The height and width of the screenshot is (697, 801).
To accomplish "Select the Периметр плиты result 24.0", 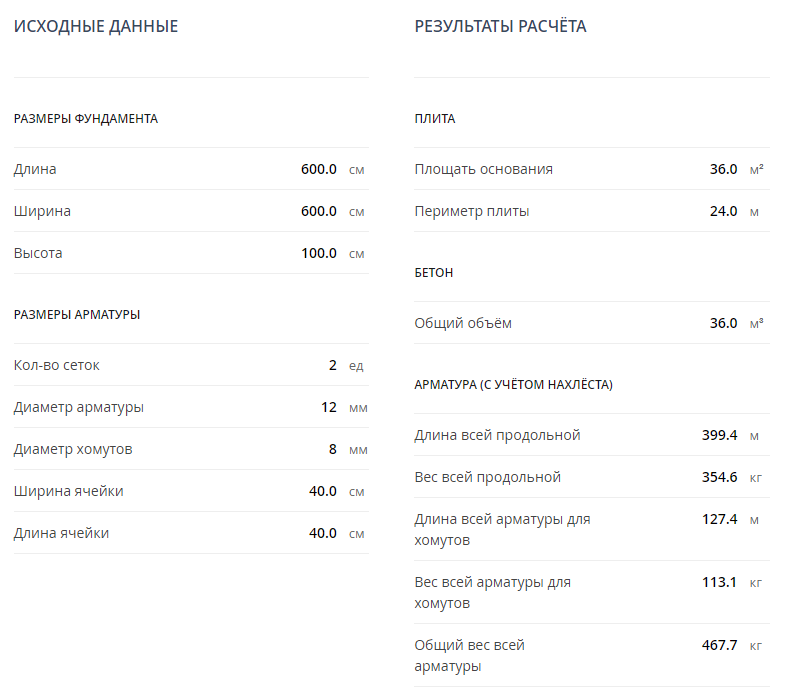I will coord(723,211).
